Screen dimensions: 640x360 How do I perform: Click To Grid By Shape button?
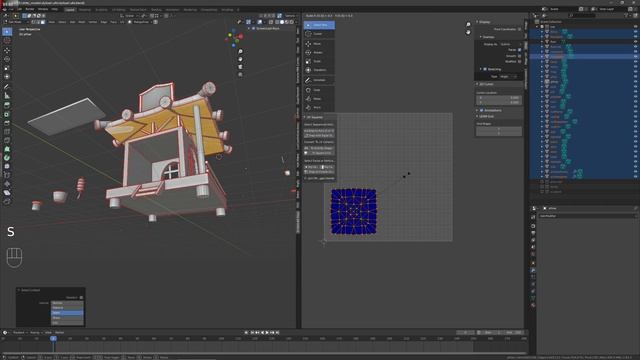[x=319, y=148]
